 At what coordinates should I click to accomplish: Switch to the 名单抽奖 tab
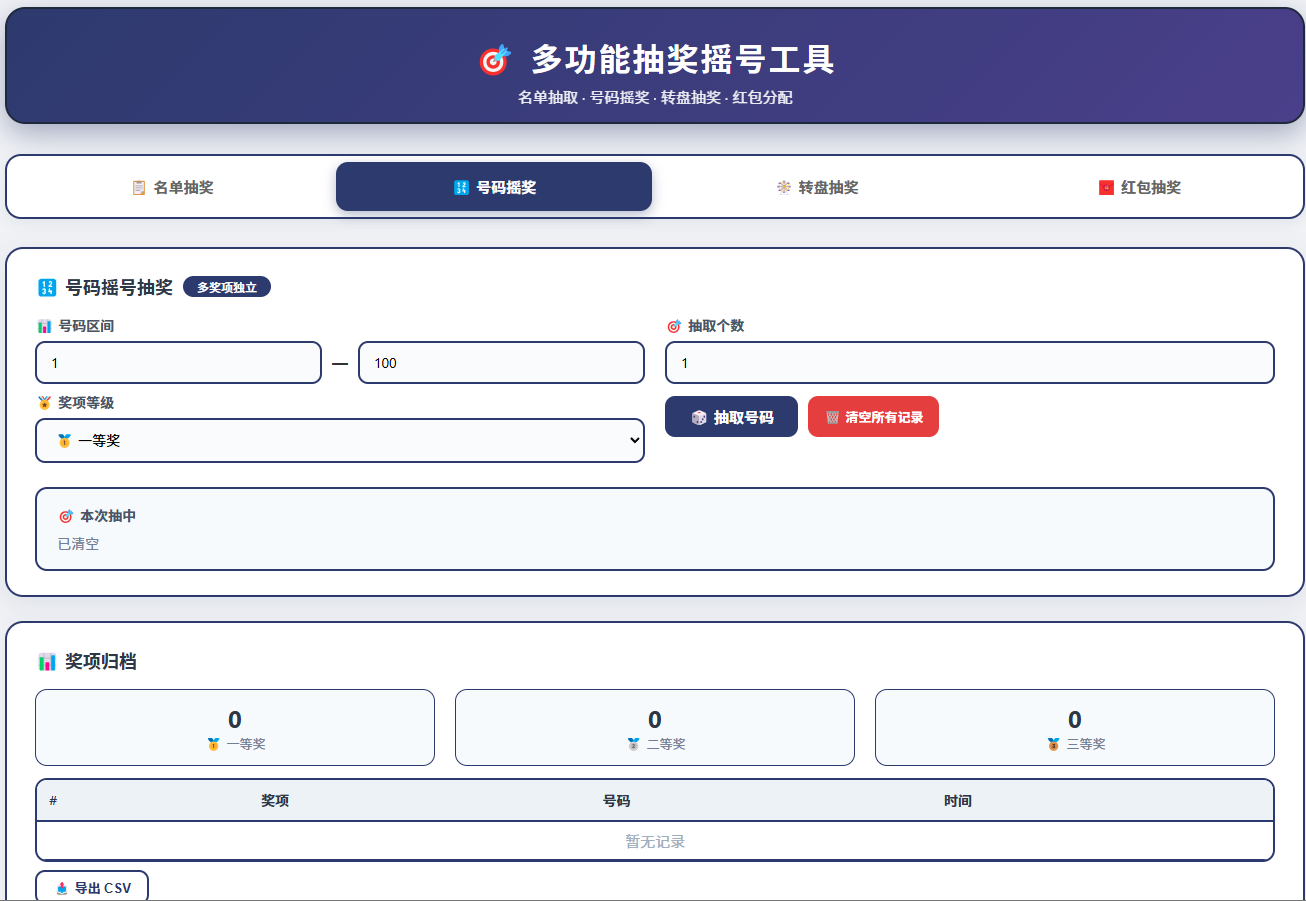pyautogui.click(x=173, y=187)
